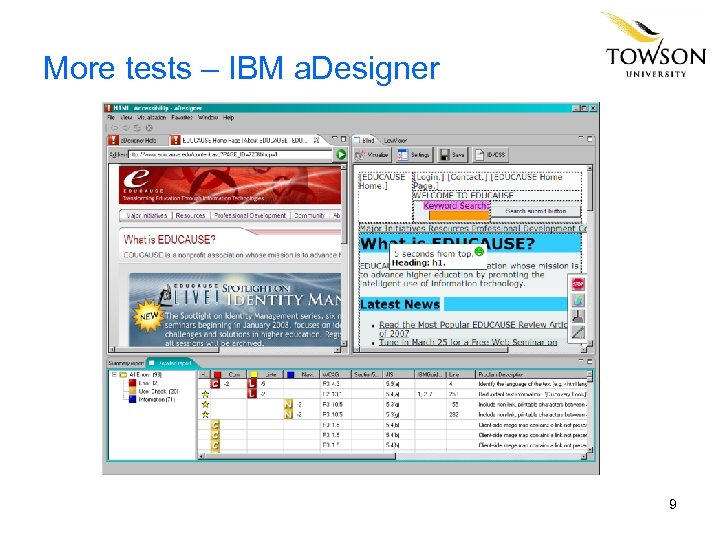
Task: Switch to the LowVision tab
Action: (395, 141)
